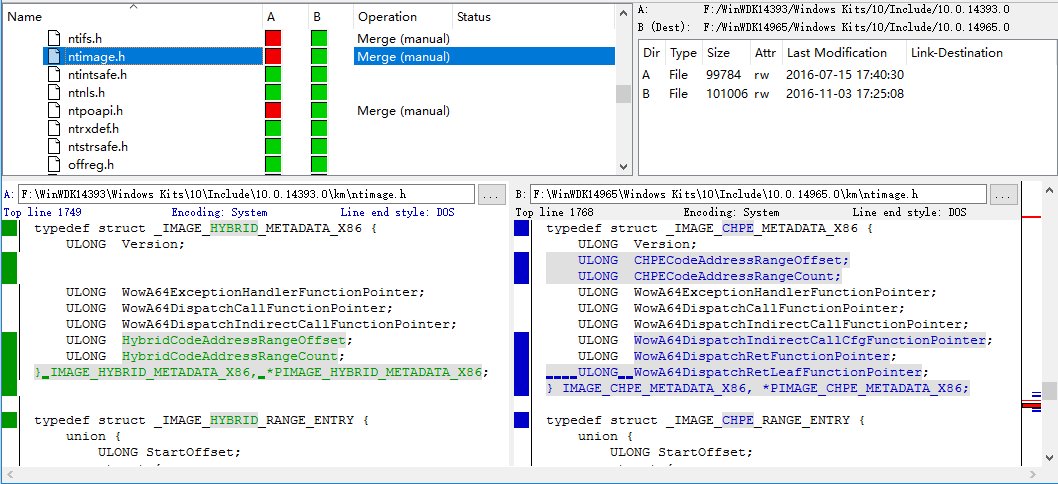The width and height of the screenshot is (1058, 484).
Task: Click red A status square for ntifs.h
Action: pyautogui.click(x=273, y=38)
